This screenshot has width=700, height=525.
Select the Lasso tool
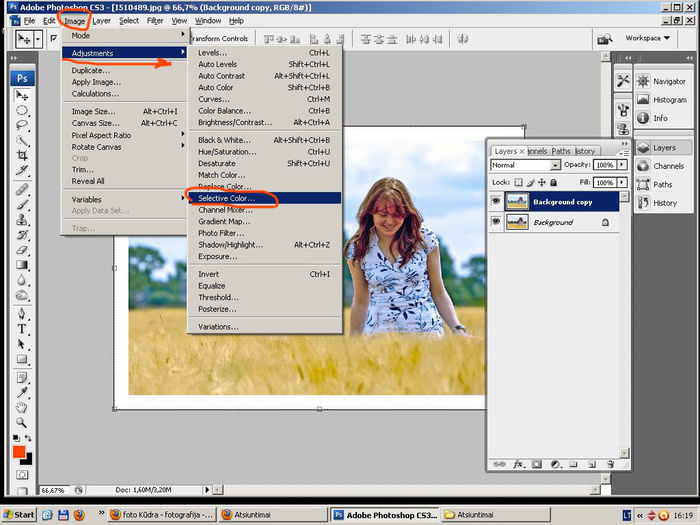tap(22, 125)
